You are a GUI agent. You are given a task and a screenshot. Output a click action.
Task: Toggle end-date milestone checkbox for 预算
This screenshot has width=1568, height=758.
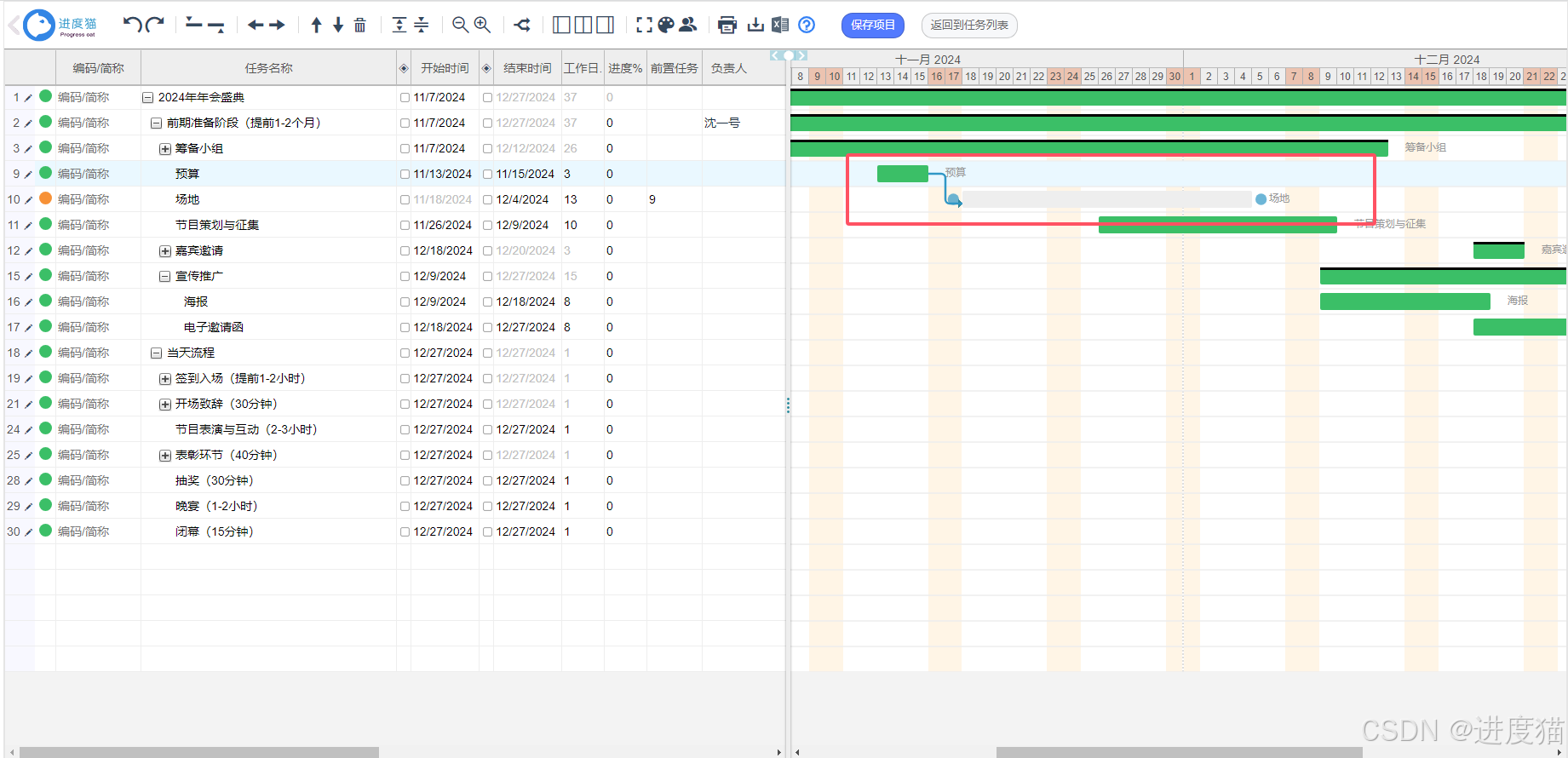488,174
